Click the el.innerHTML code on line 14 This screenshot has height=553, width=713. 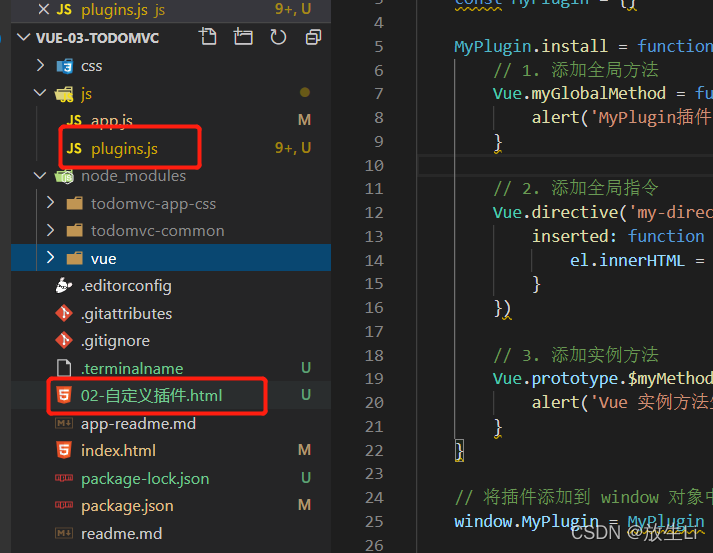click(627, 261)
